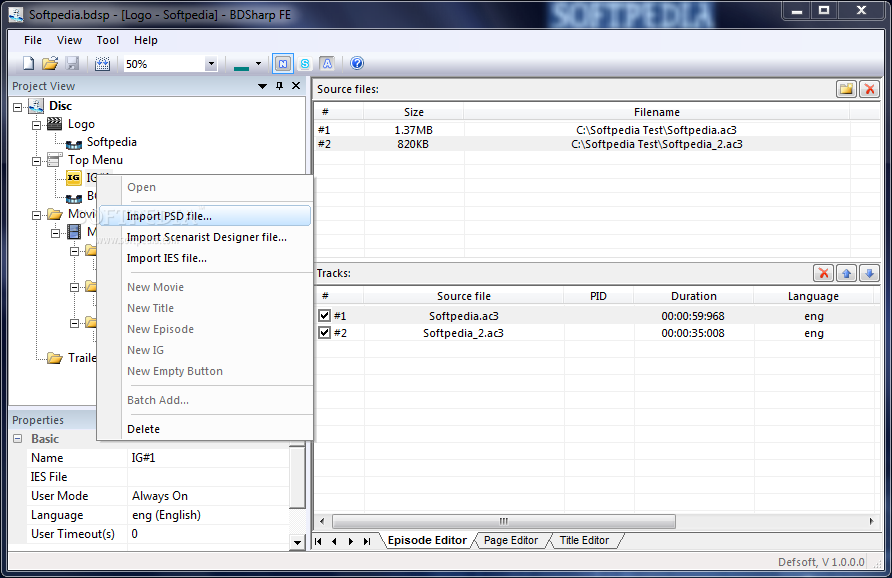Select source row Softpedia_2.ac3 820KB
The image size is (892, 578).
[x=583, y=144]
